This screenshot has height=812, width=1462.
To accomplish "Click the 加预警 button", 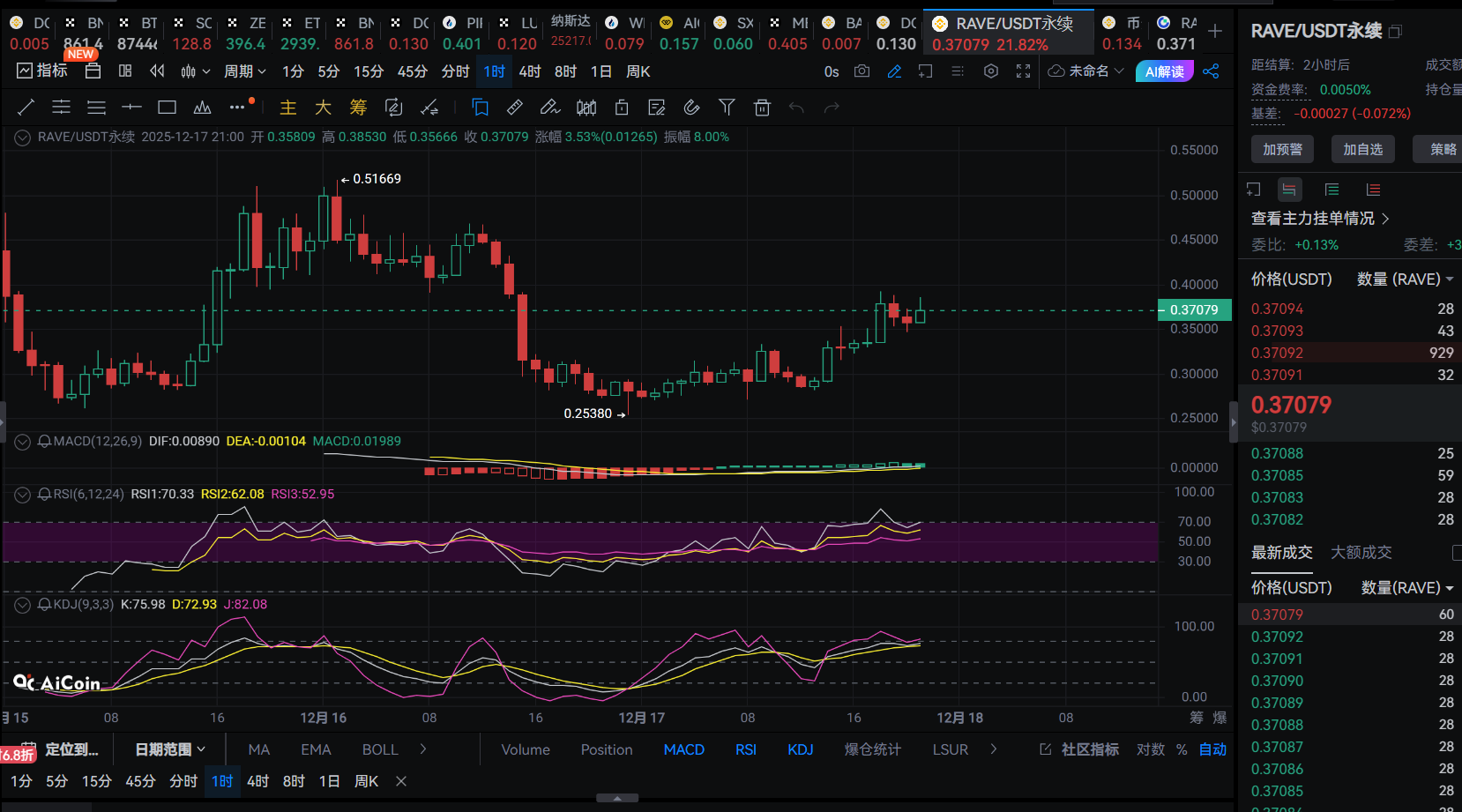I will click(1282, 149).
